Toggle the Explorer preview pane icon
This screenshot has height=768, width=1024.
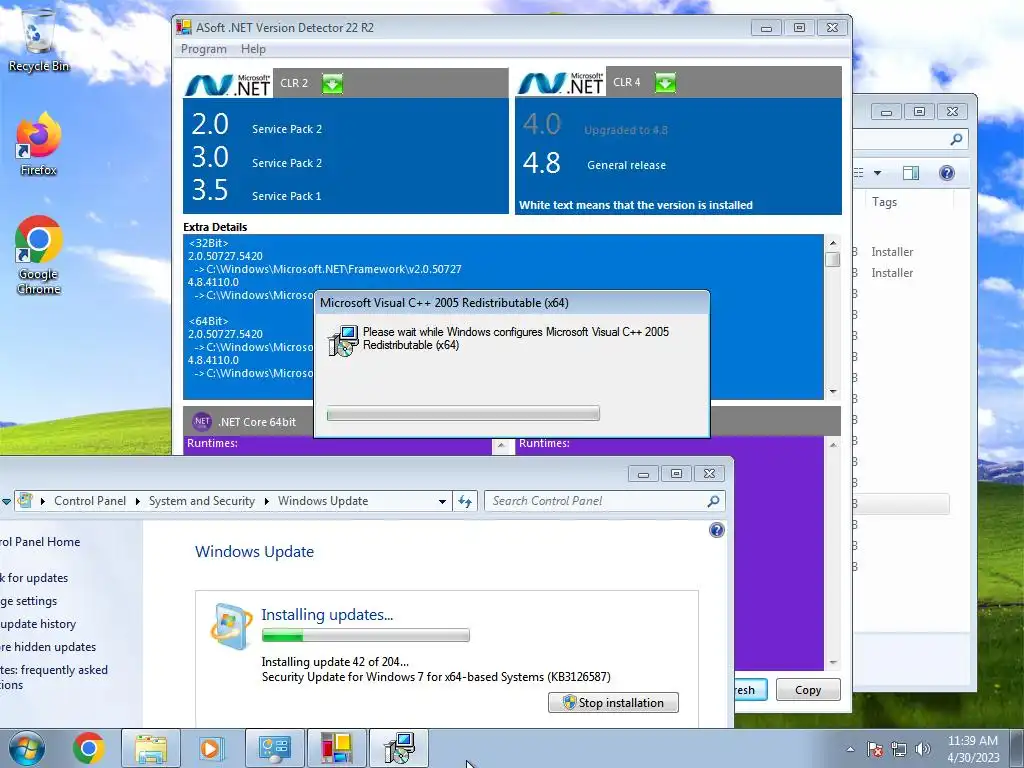(911, 173)
